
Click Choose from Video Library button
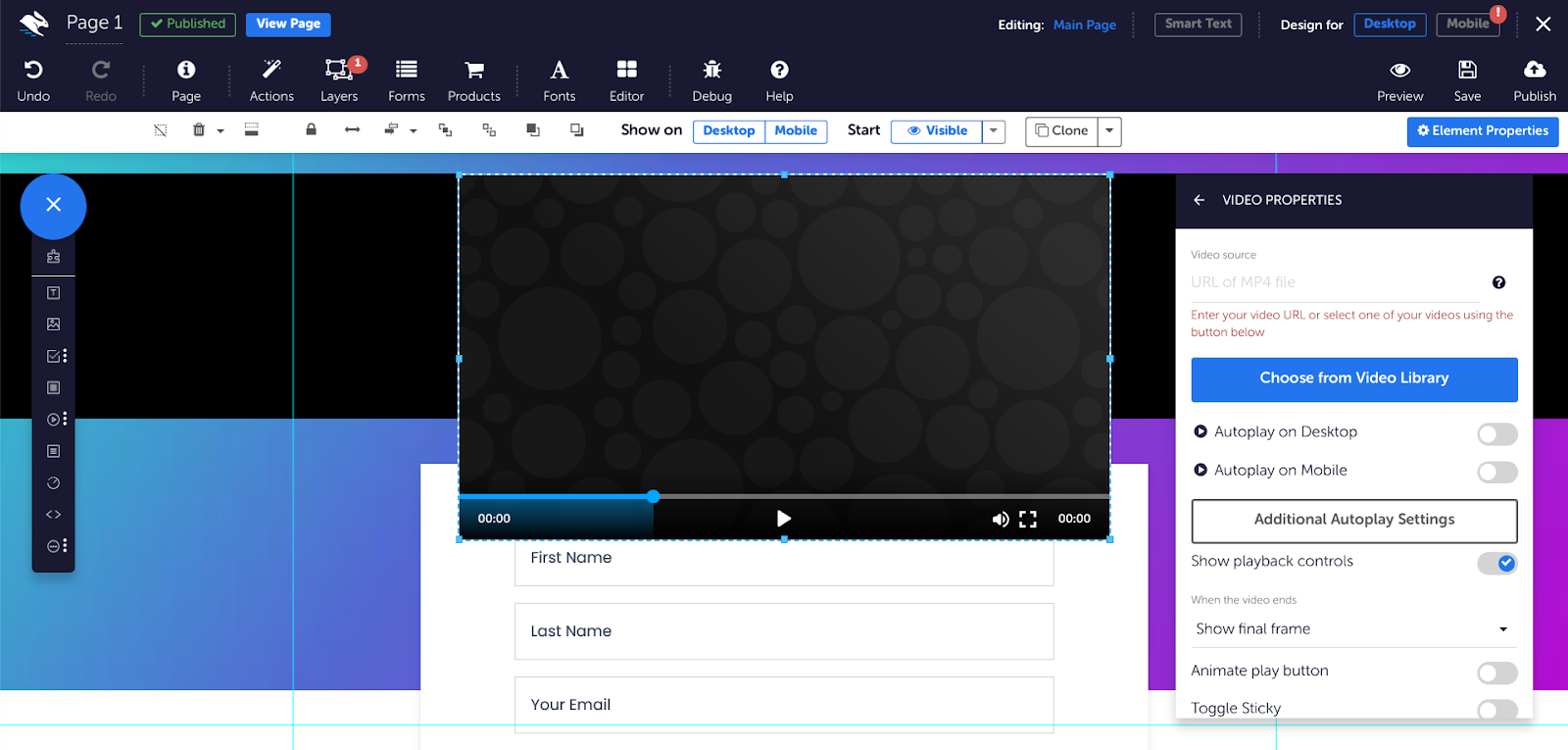tap(1353, 379)
